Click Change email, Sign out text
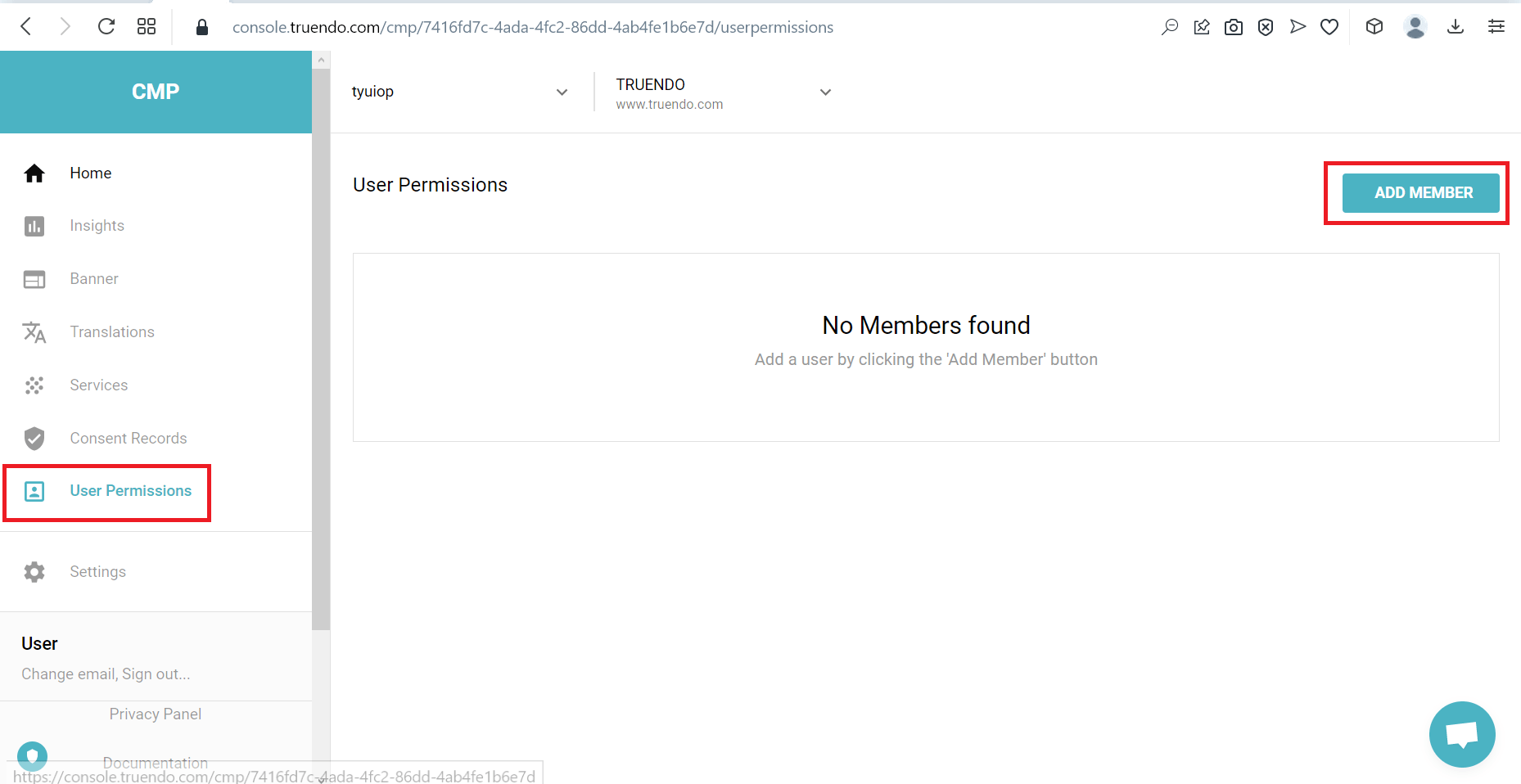 click(x=106, y=674)
